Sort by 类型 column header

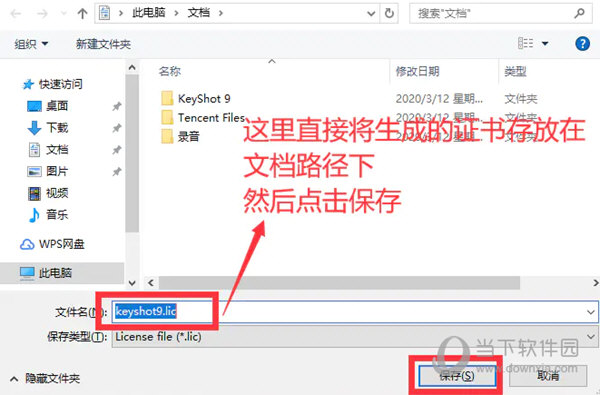tap(515, 71)
